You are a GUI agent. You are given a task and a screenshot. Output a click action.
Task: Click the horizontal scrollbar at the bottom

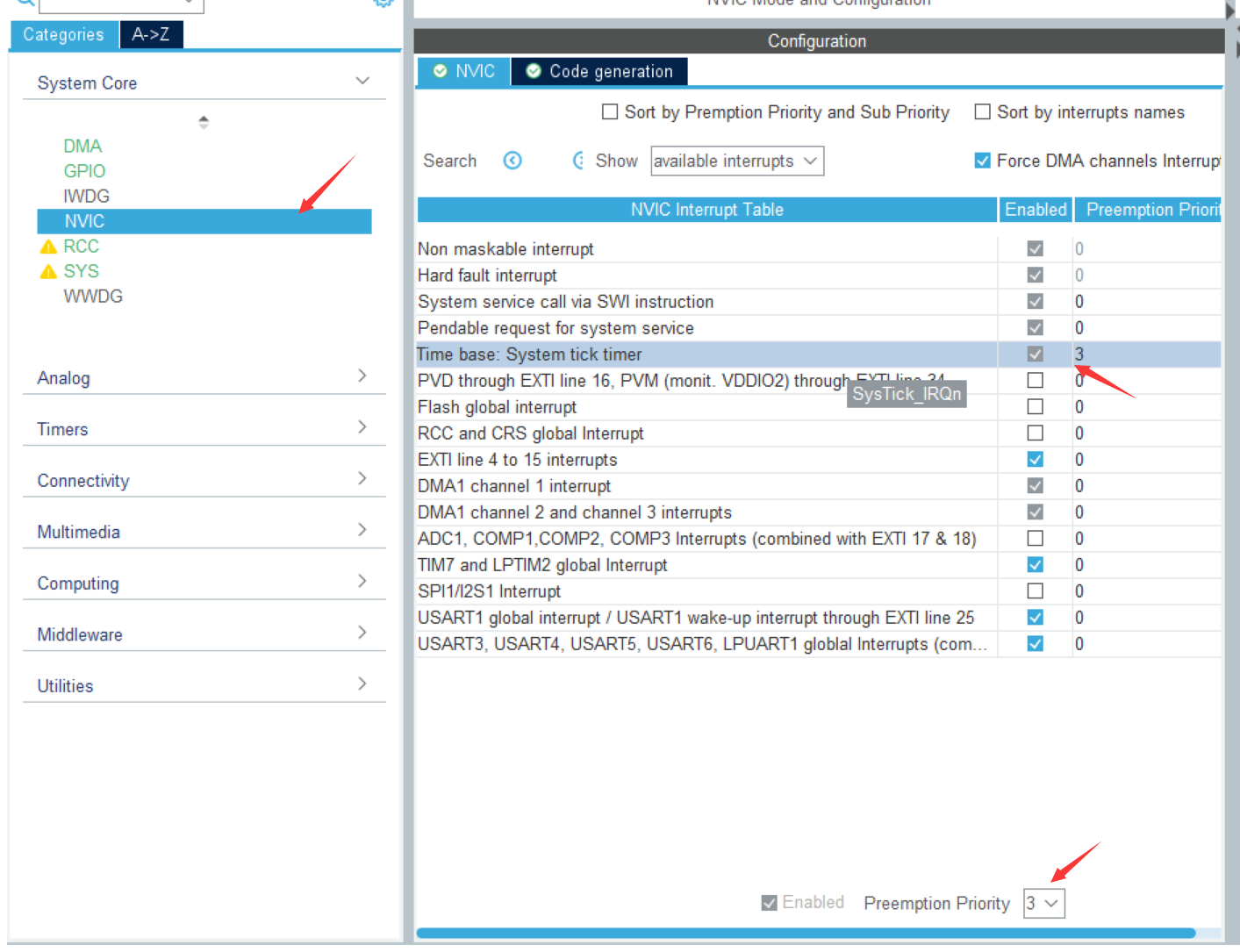[806, 934]
